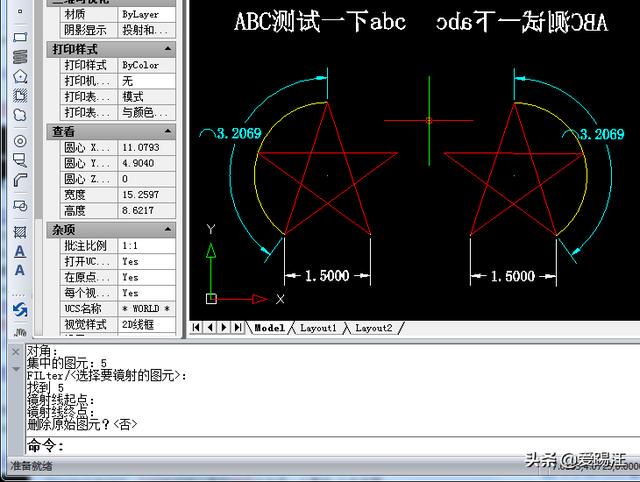640x482 pixels.
Task: Switch to the Model tab
Action: coord(269,328)
